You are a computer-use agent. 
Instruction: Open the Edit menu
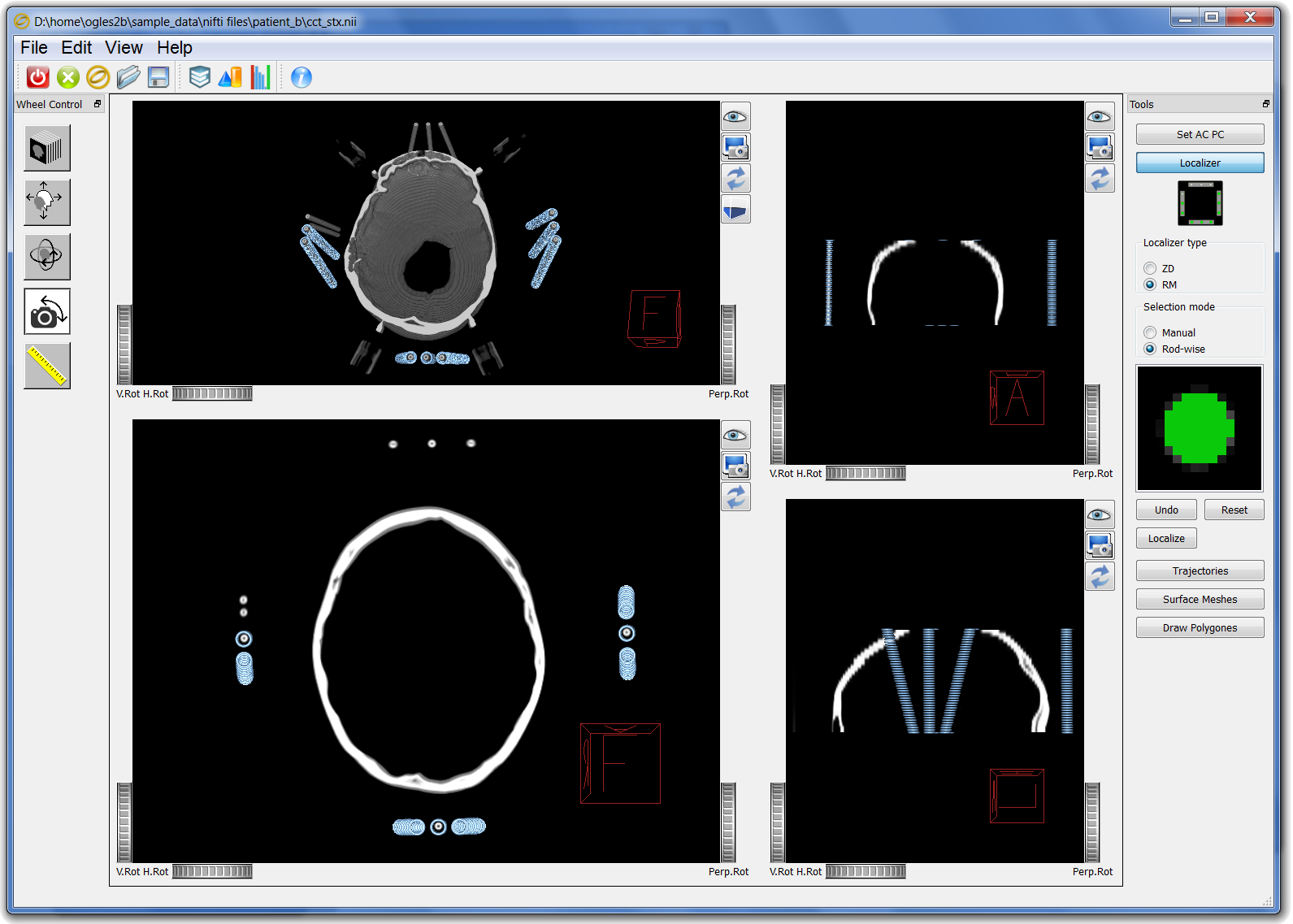76,48
